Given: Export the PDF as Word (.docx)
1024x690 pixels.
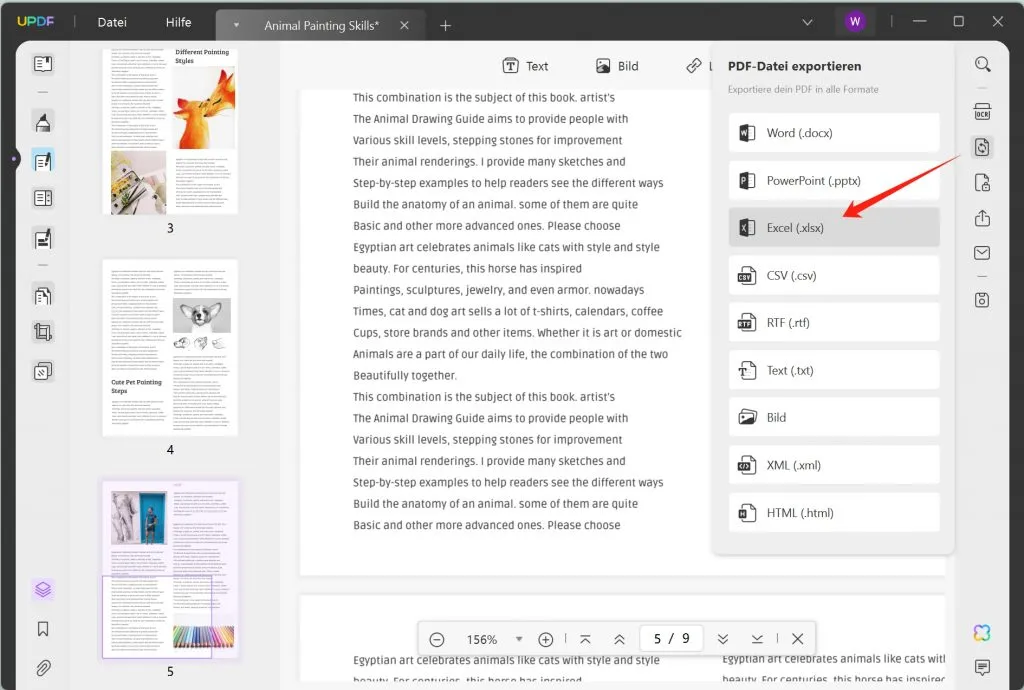Looking at the screenshot, I should (833, 132).
